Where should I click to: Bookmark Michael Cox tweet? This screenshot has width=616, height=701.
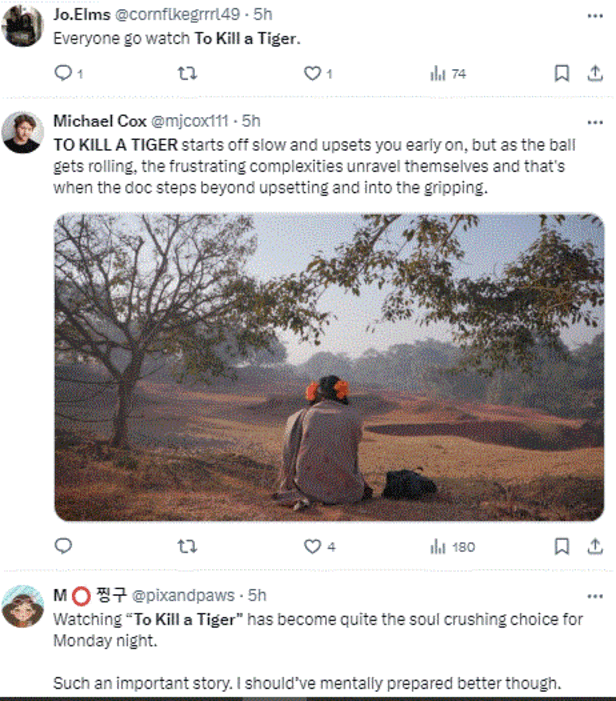coord(562,546)
